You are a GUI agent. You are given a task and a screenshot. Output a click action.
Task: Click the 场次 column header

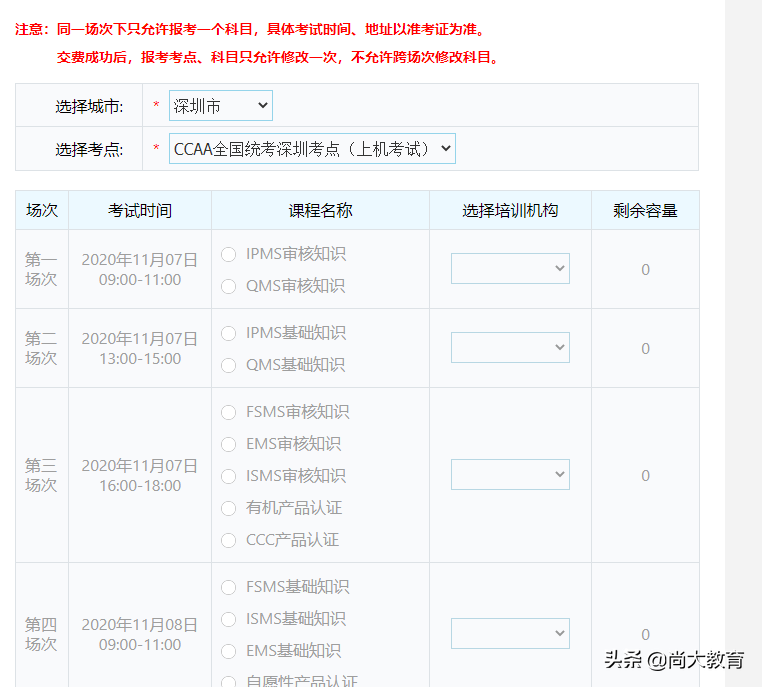point(42,210)
